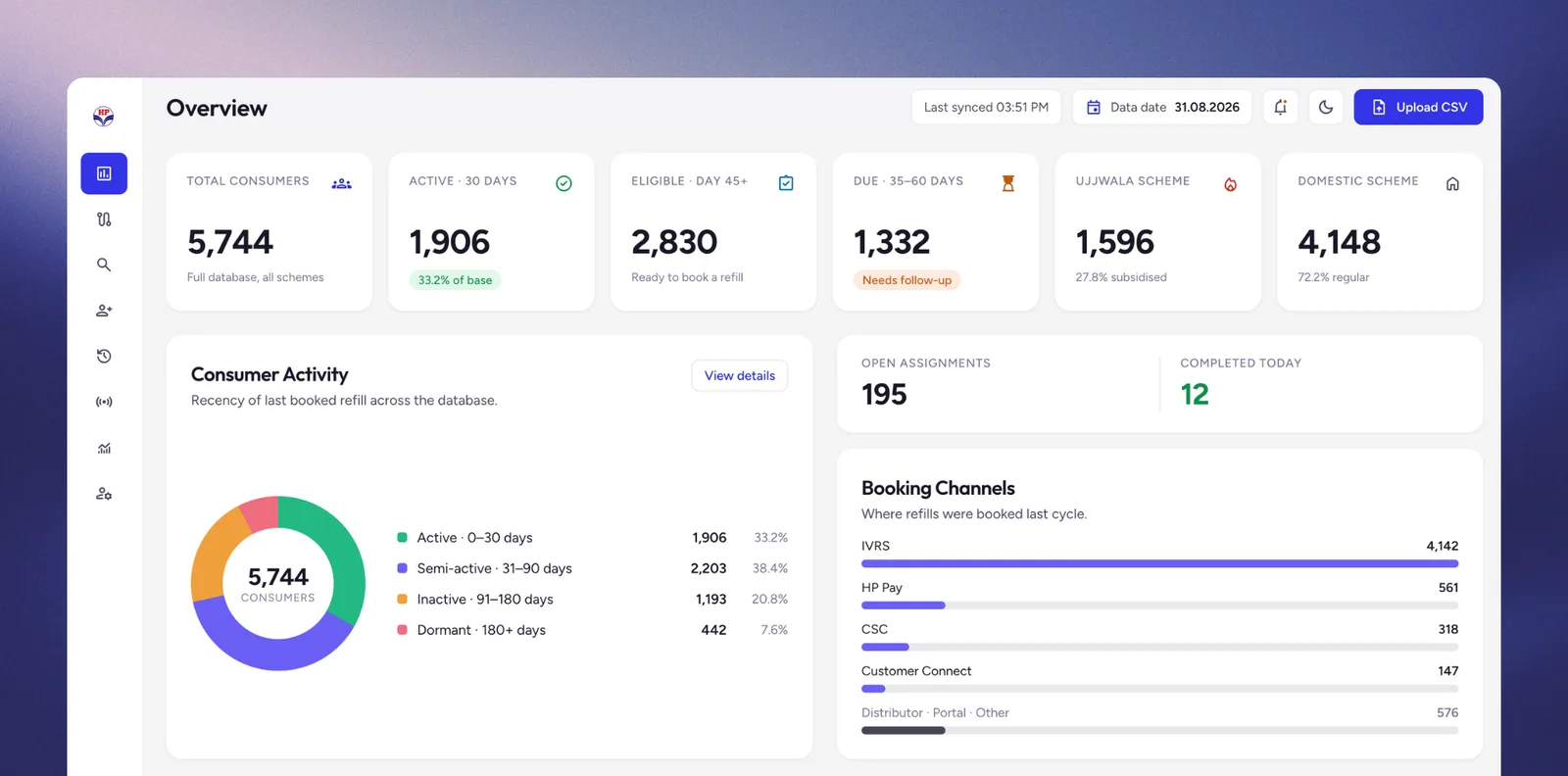1568x776 pixels.
Task: Click the IVRS booking channel bar
Action: [1159, 563]
